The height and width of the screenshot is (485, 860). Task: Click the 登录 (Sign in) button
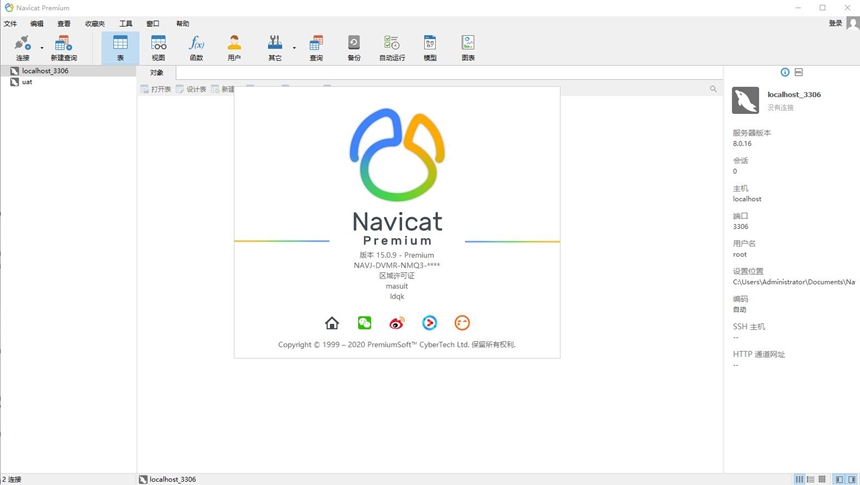(835, 23)
